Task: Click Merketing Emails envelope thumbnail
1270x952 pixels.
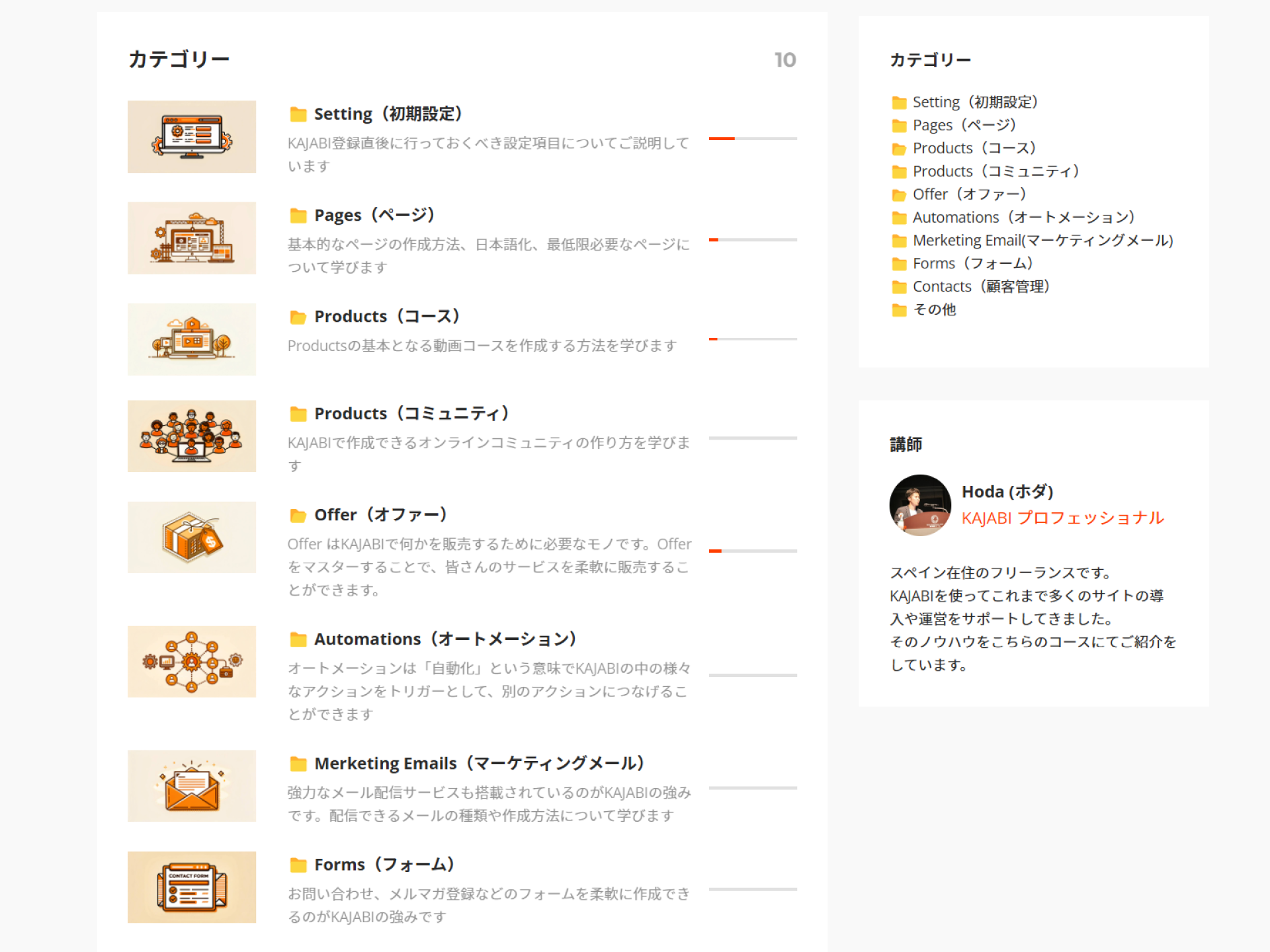Action: click(x=192, y=786)
